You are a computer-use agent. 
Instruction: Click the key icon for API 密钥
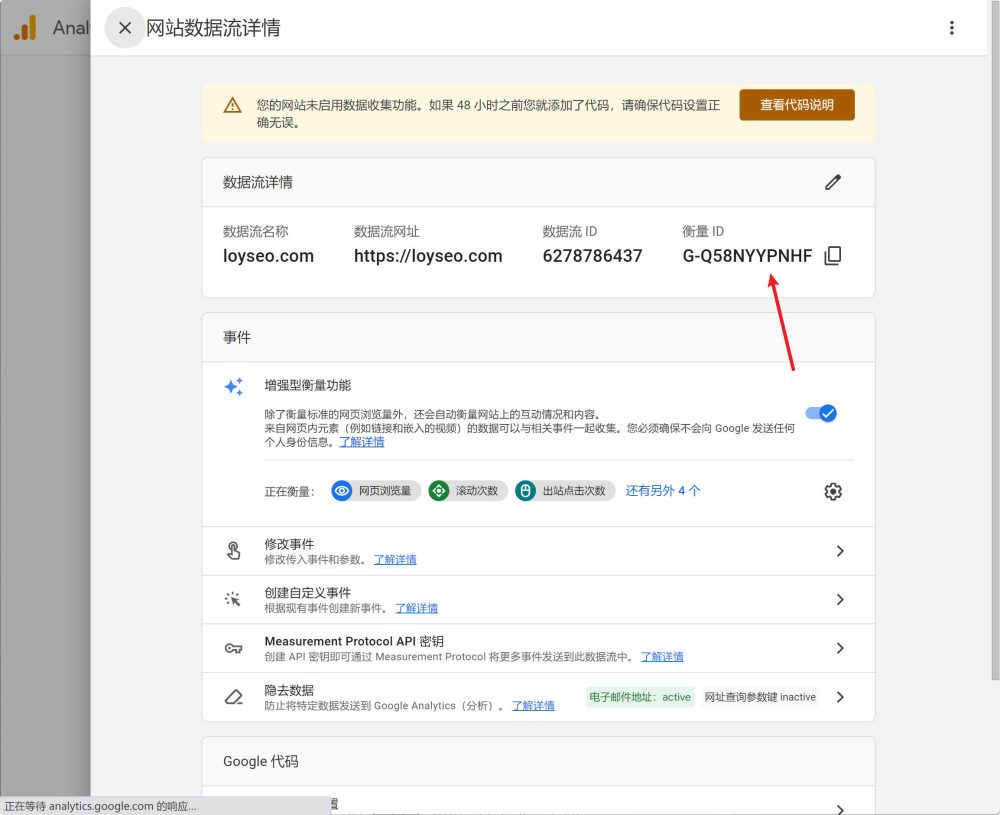click(x=233, y=649)
